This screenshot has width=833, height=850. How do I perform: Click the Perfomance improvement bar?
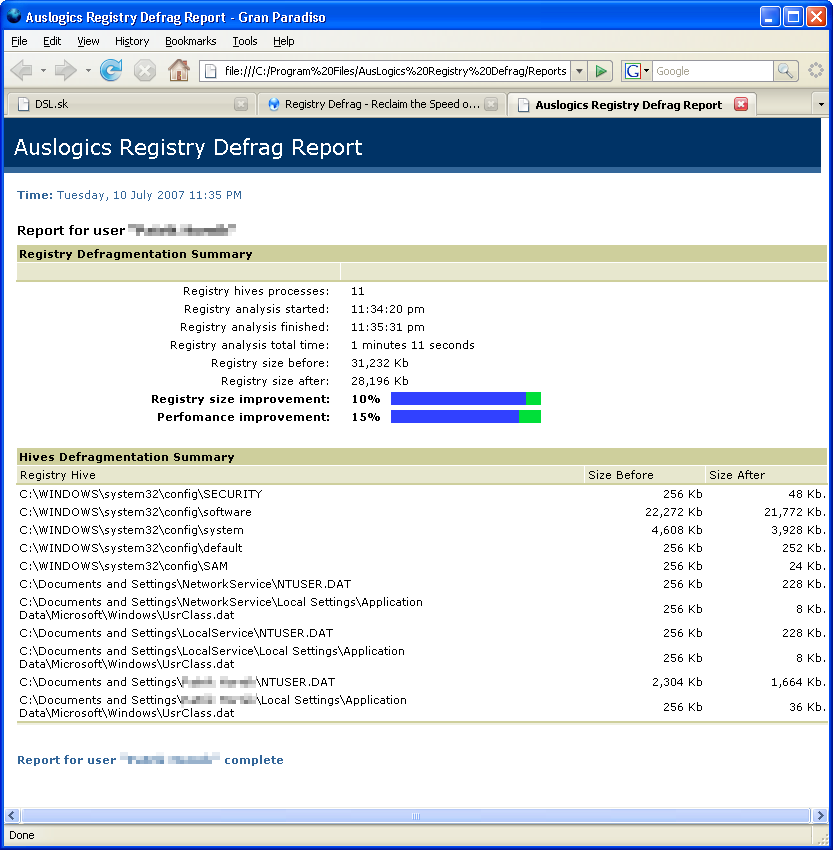pos(466,417)
